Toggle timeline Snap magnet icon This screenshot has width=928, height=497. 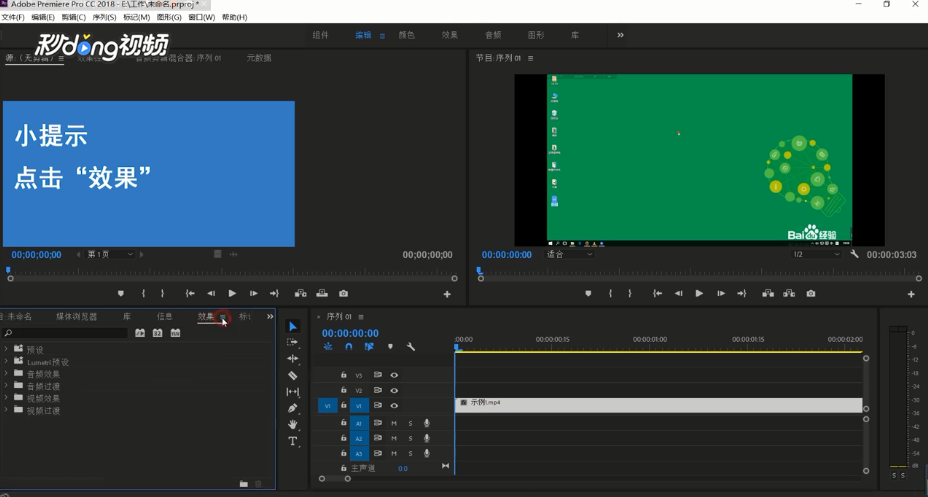(x=349, y=347)
